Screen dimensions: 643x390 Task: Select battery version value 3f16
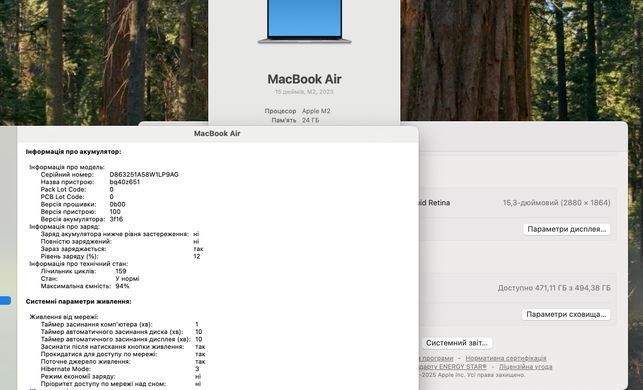pyautogui.click(x=116, y=219)
